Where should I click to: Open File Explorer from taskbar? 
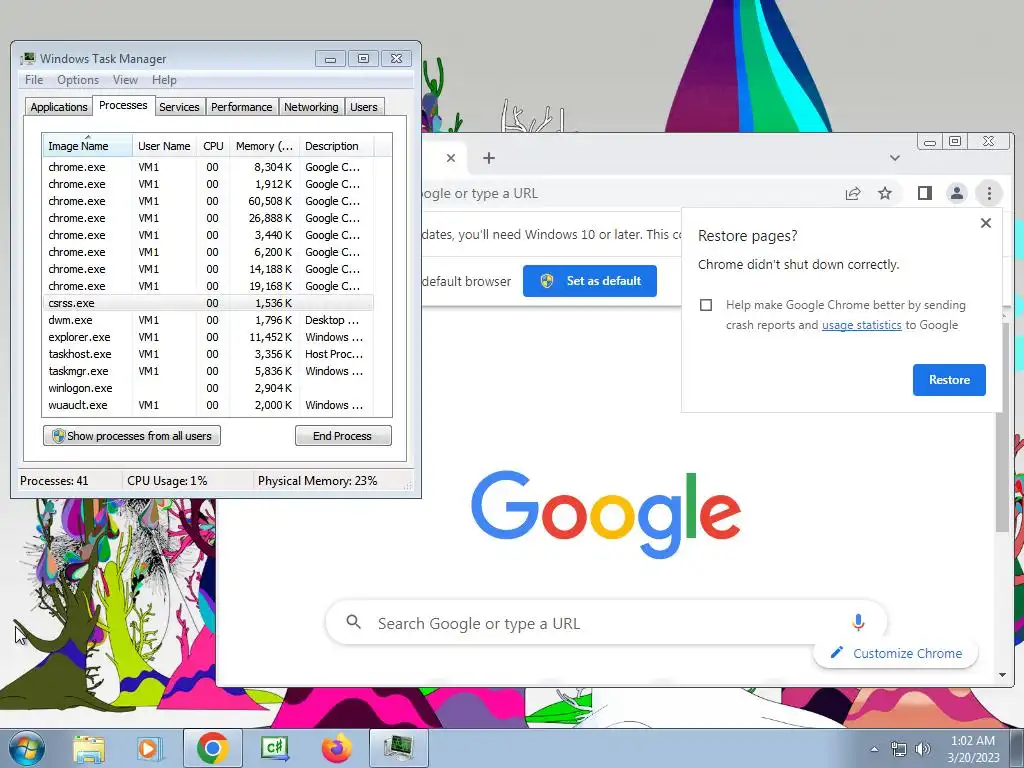[x=89, y=748]
